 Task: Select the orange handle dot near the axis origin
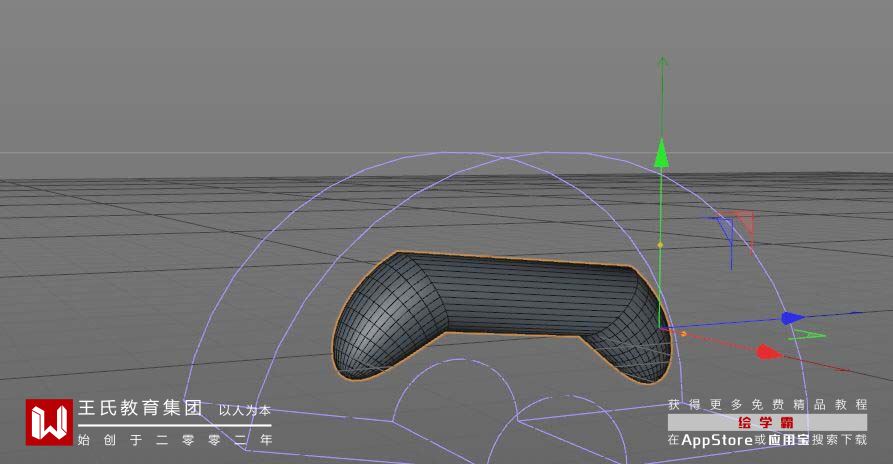point(683,334)
